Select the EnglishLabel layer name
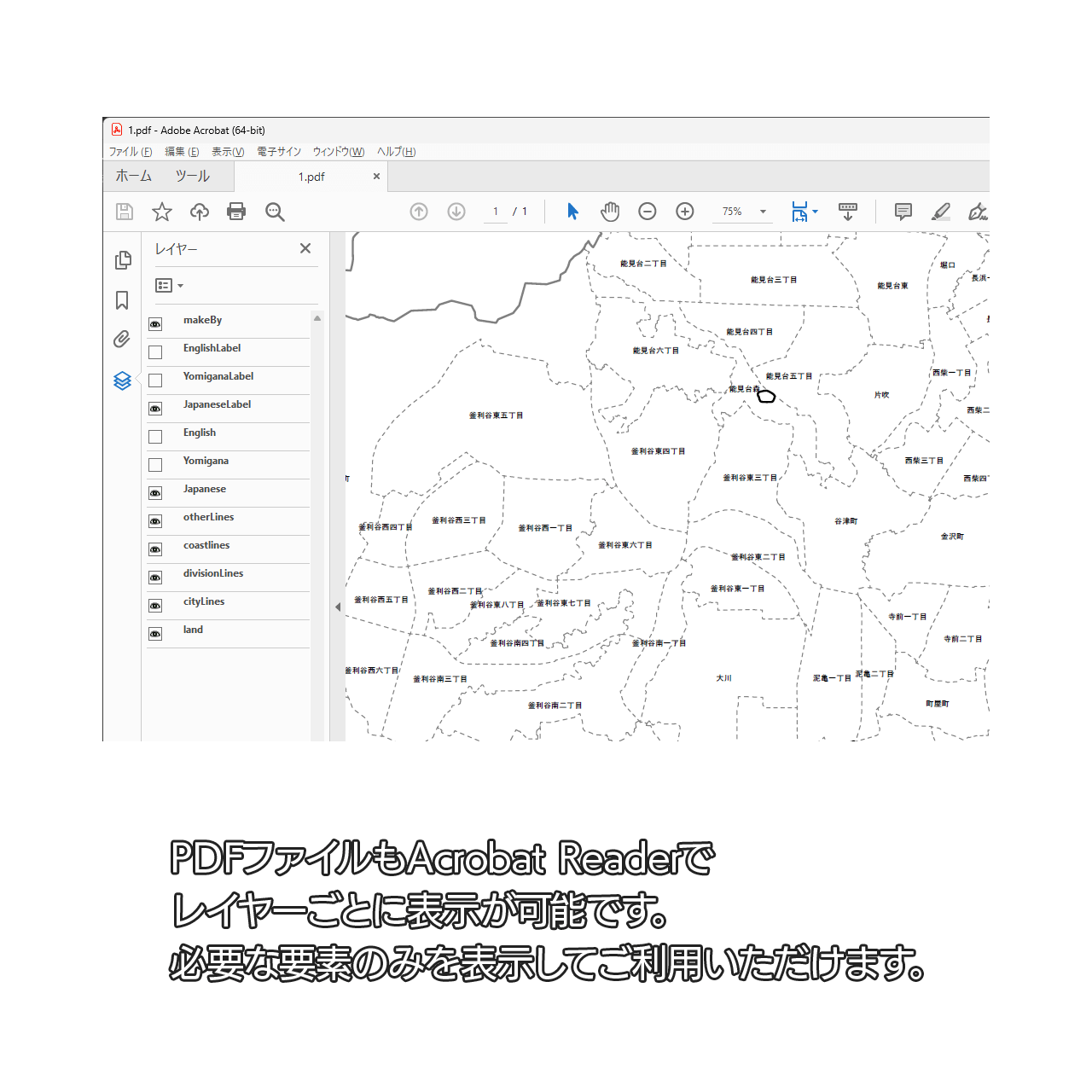1092x1092 pixels. tap(212, 349)
